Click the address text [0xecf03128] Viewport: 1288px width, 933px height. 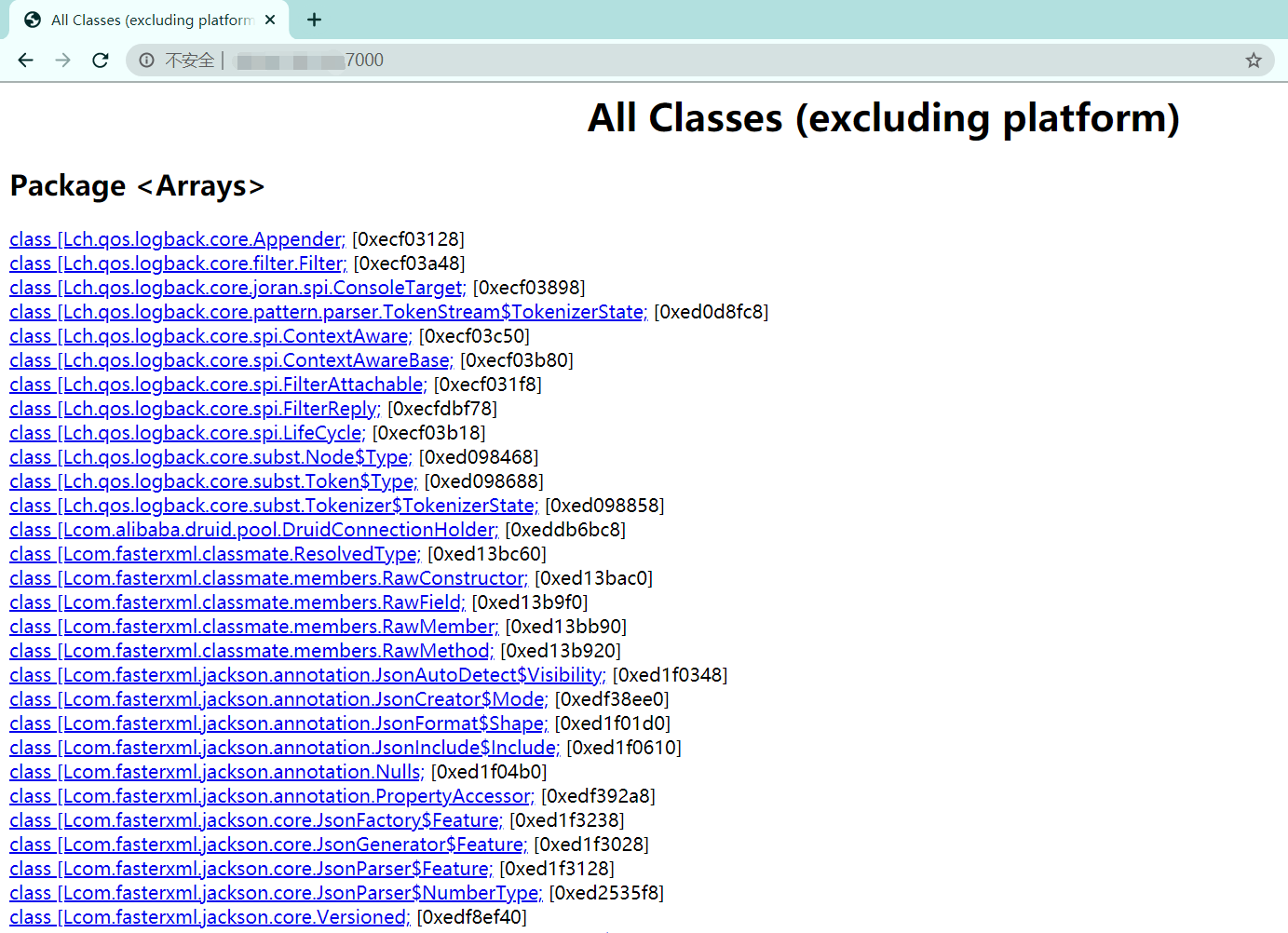point(408,239)
